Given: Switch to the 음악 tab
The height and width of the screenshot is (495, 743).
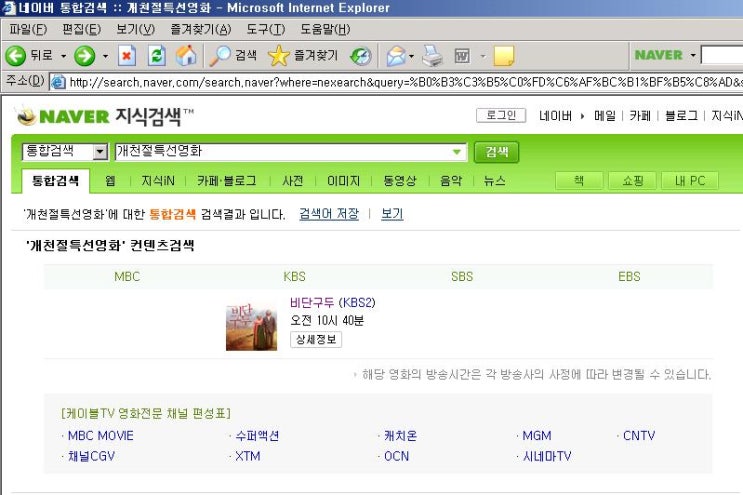Looking at the screenshot, I should click(x=451, y=181).
